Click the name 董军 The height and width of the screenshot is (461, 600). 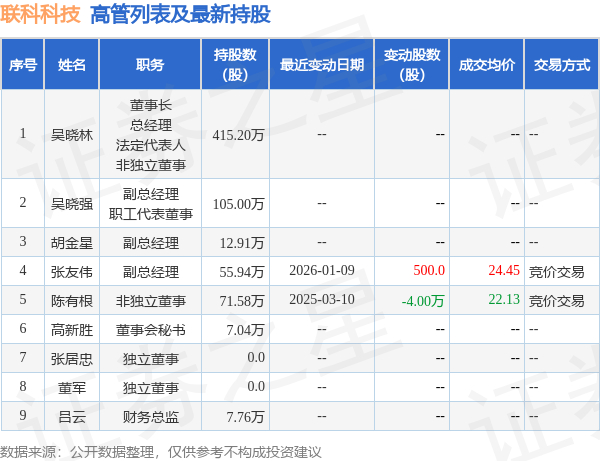pos(72,388)
